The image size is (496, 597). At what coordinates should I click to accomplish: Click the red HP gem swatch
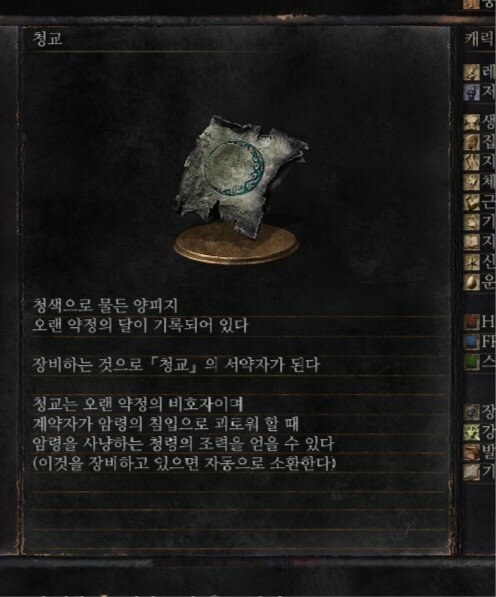472,322
